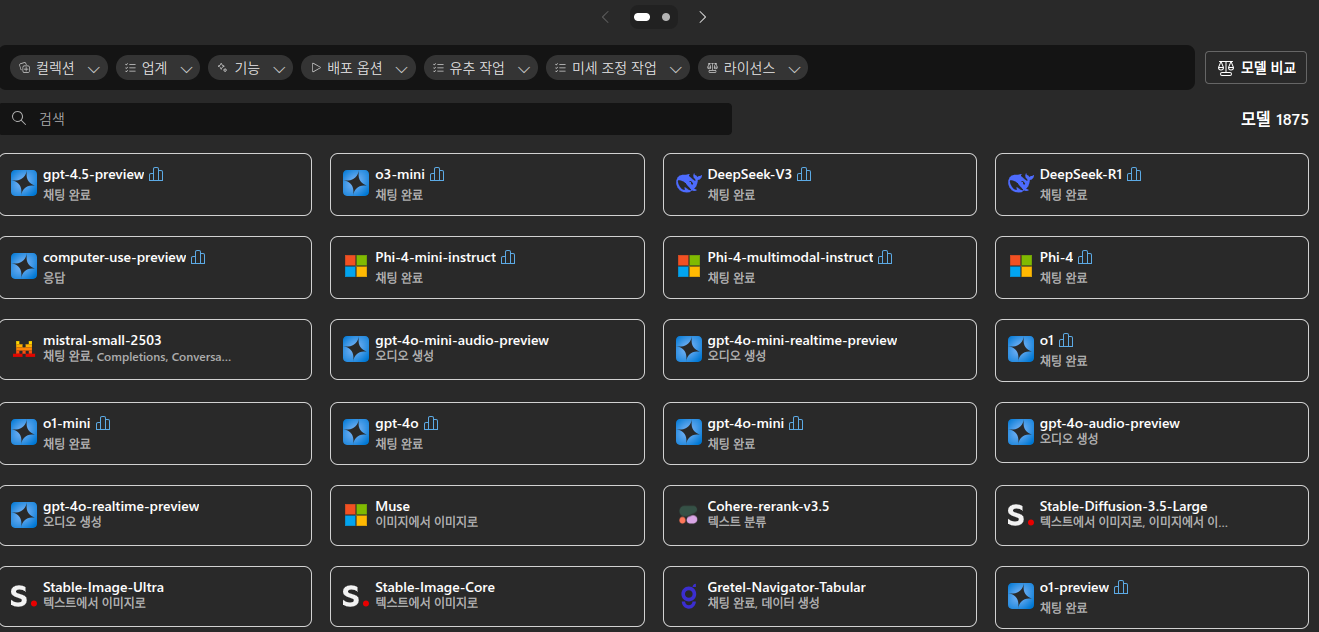This screenshot has height=632, width=1319.
Task: Click the benchmark chart icon next to o3-mini
Action: [437, 174]
